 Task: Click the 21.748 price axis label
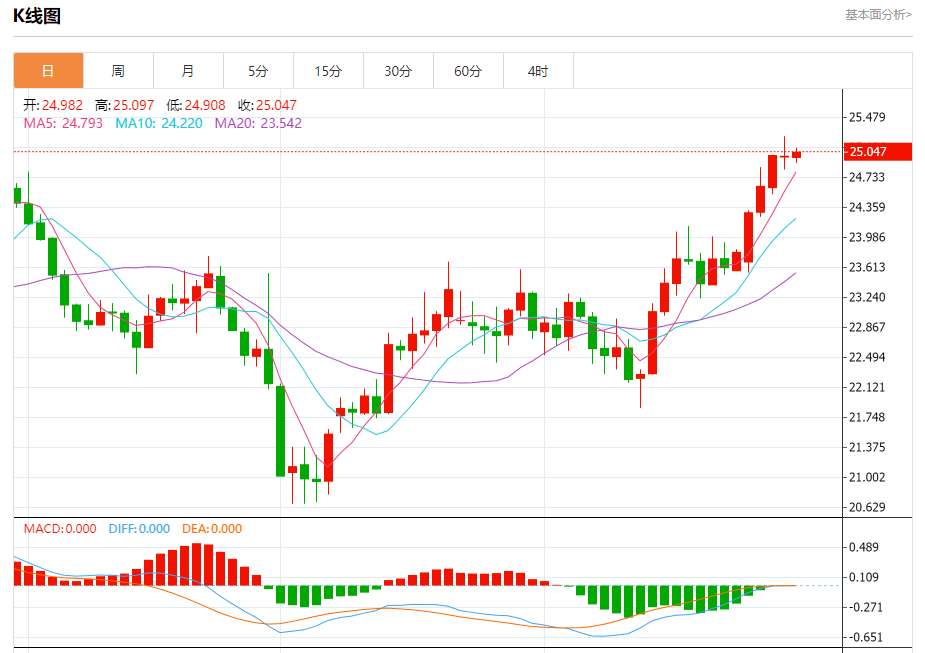coord(867,417)
